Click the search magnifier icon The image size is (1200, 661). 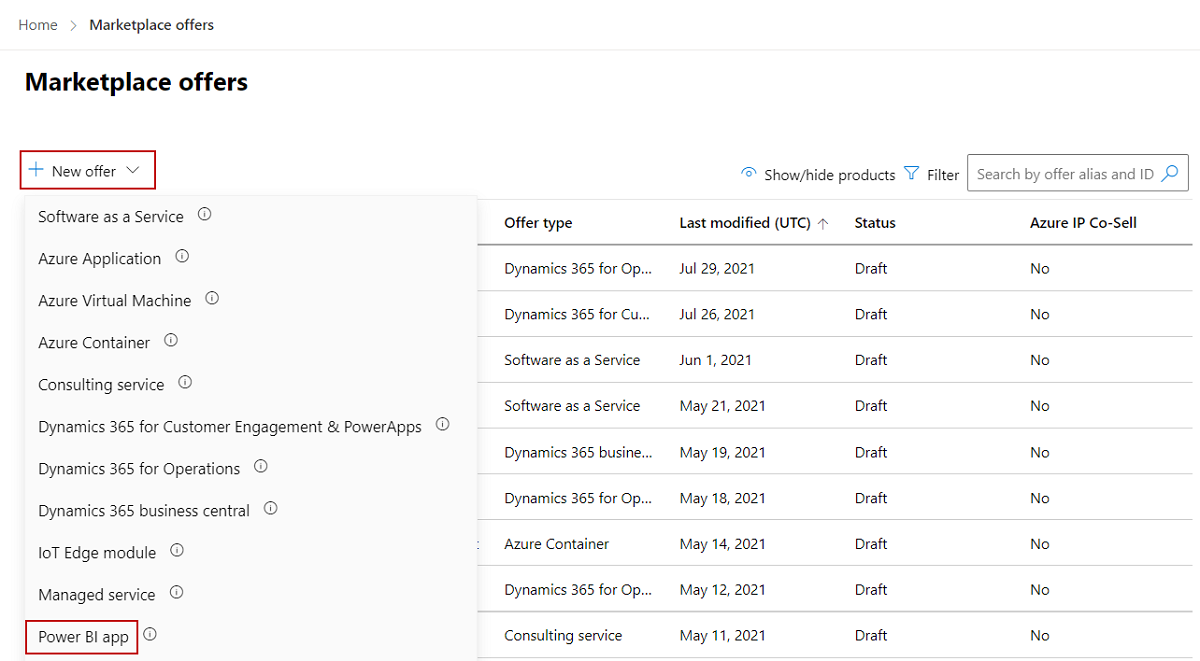[1170, 173]
